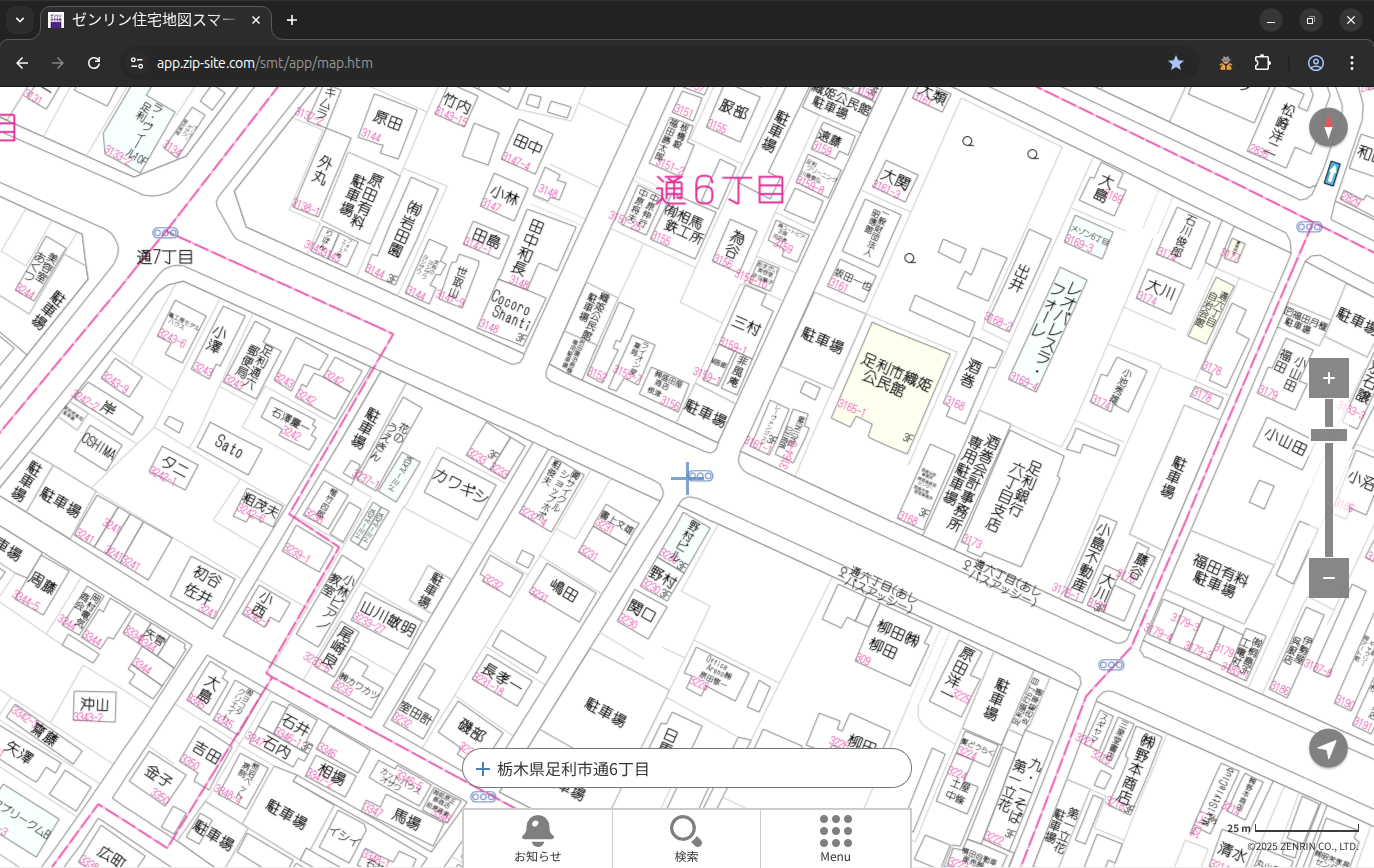Viewport: 1374px width, 868px height.
Task: Open the Menu grid button
Action: [835, 838]
